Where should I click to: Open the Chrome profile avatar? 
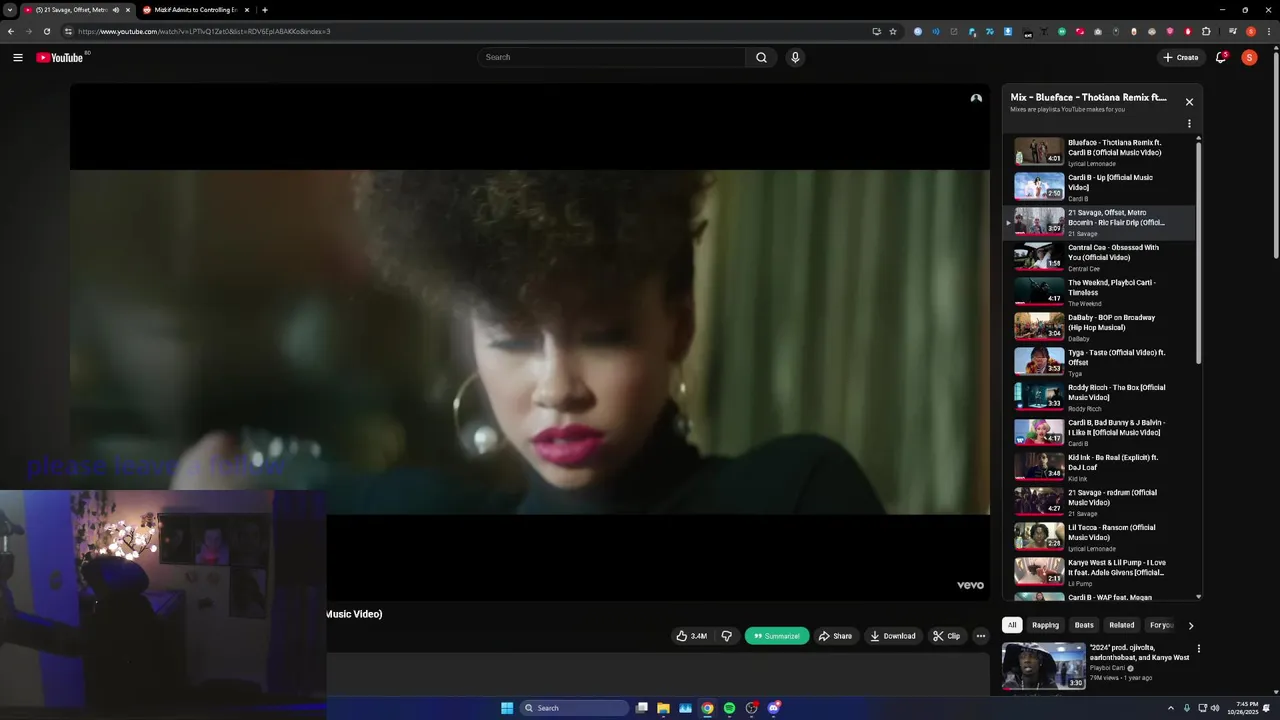1250,31
